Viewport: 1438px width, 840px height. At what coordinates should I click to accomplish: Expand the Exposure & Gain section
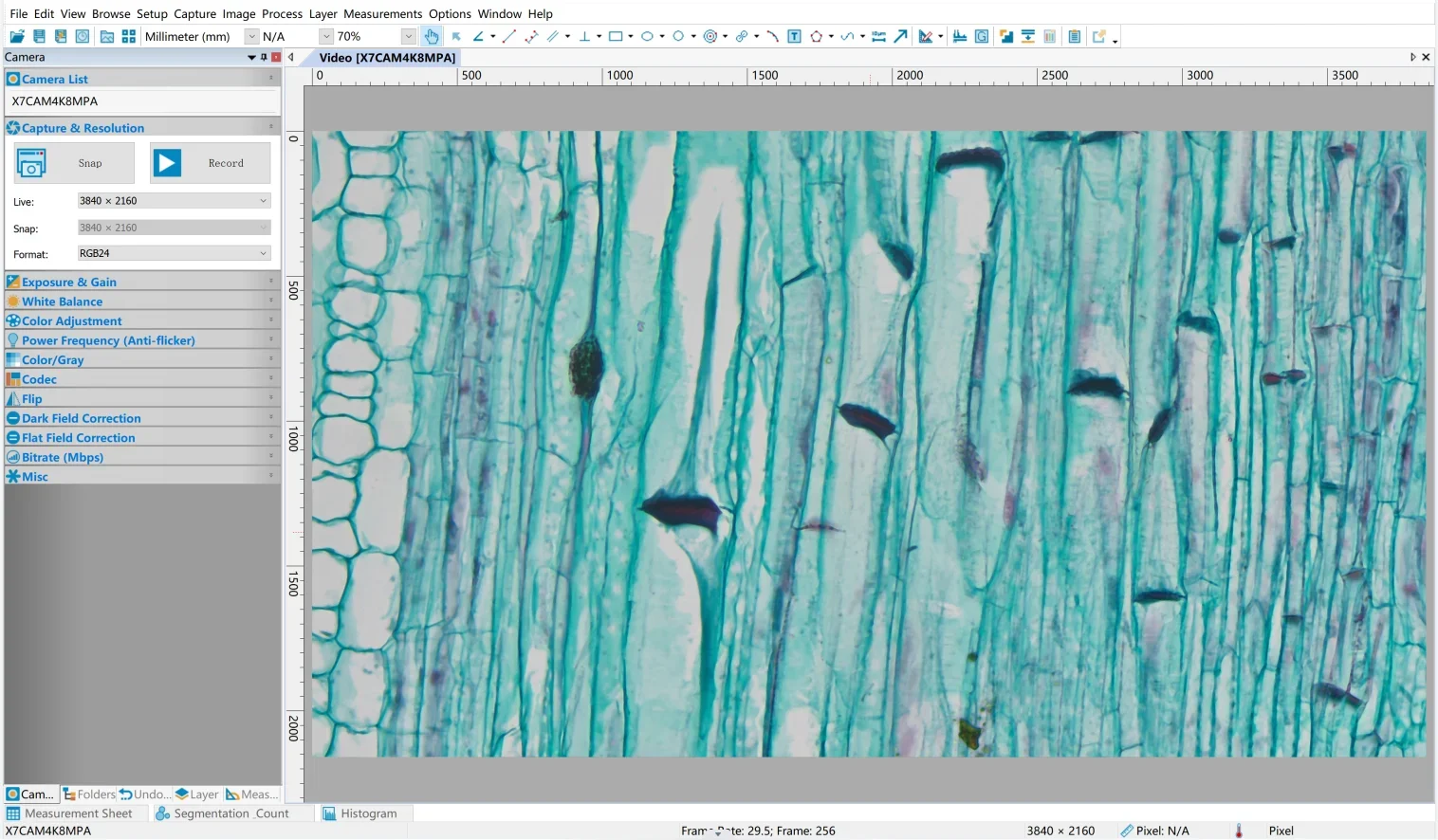tap(69, 283)
